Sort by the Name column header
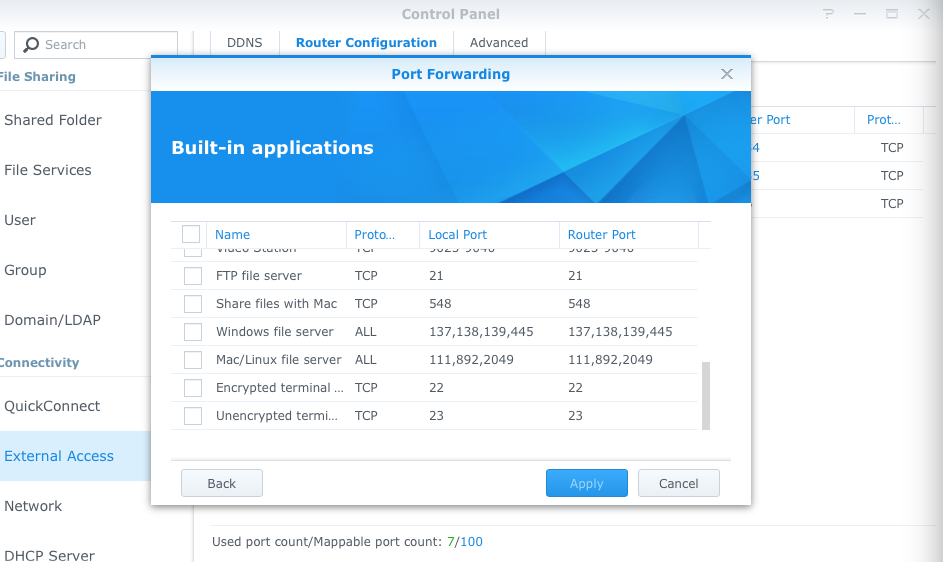Viewport: 943px width, 562px height. point(233,235)
